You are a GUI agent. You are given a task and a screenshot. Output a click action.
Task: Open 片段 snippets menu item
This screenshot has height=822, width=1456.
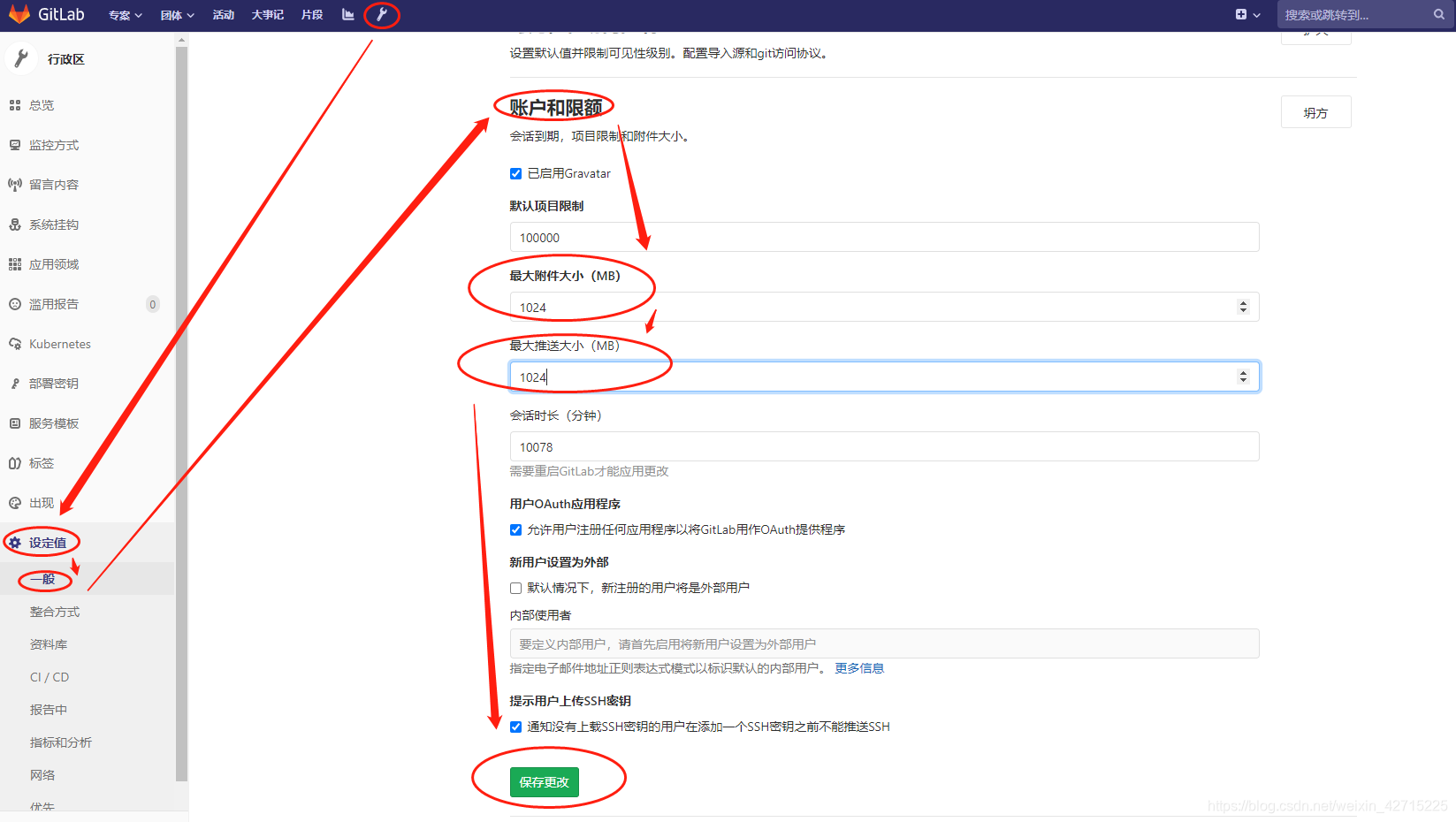(x=312, y=15)
